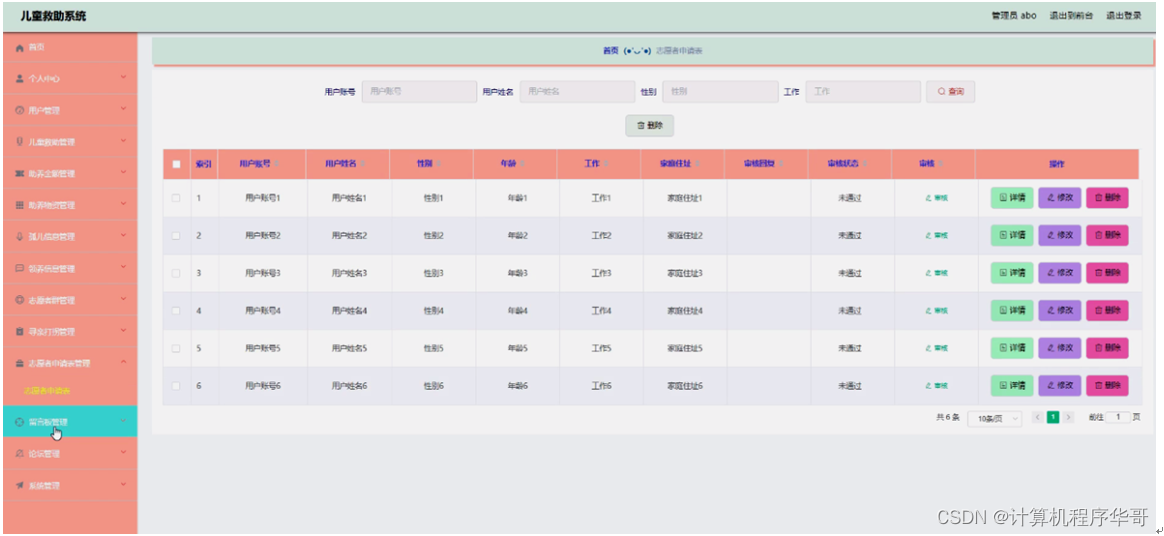Check the checkbox for row 3
The width and height of the screenshot is (1164, 536).
[x=176, y=273]
